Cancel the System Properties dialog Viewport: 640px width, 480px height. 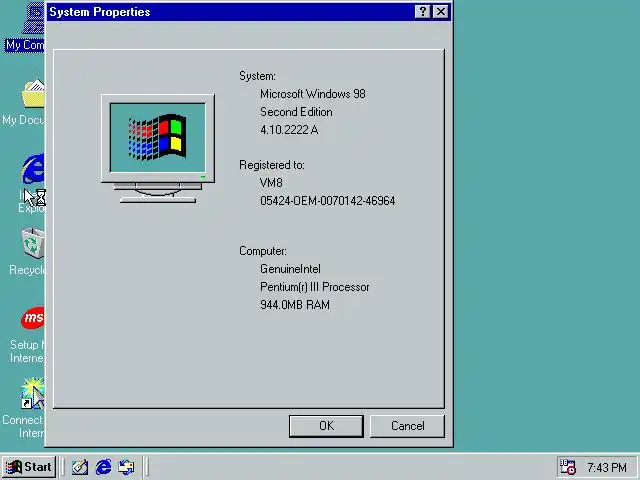click(x=407, y=426)
